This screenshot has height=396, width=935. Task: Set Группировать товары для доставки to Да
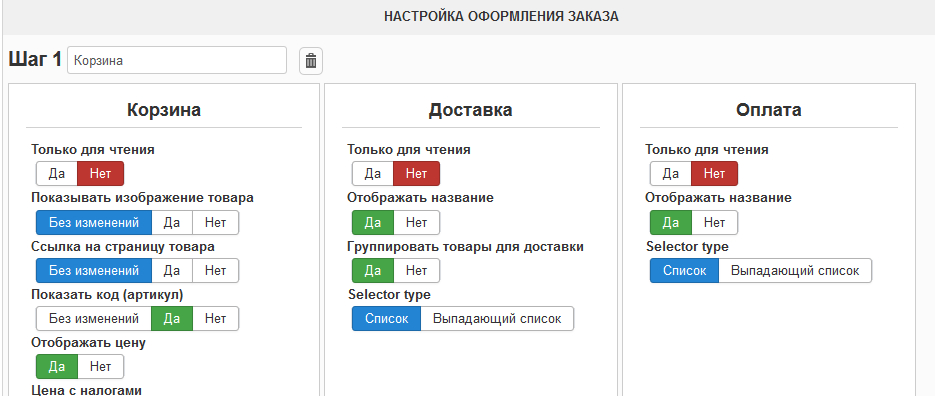373,270
